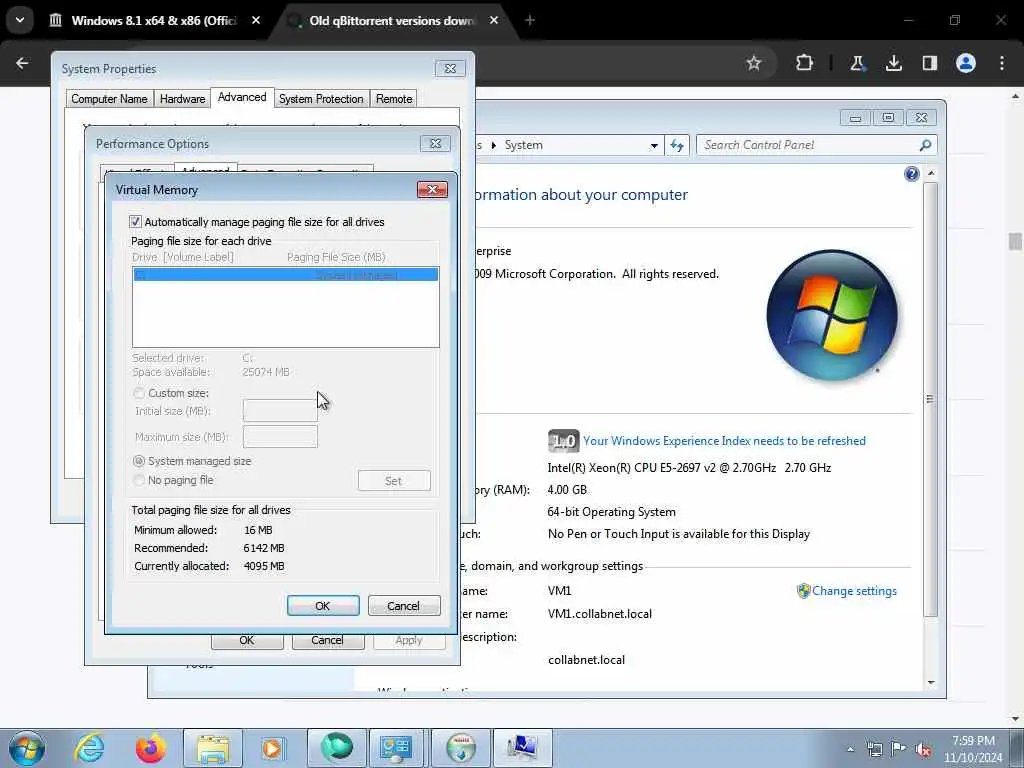
Task: Click into the Search Control Panel field
Action: (816, 145)
